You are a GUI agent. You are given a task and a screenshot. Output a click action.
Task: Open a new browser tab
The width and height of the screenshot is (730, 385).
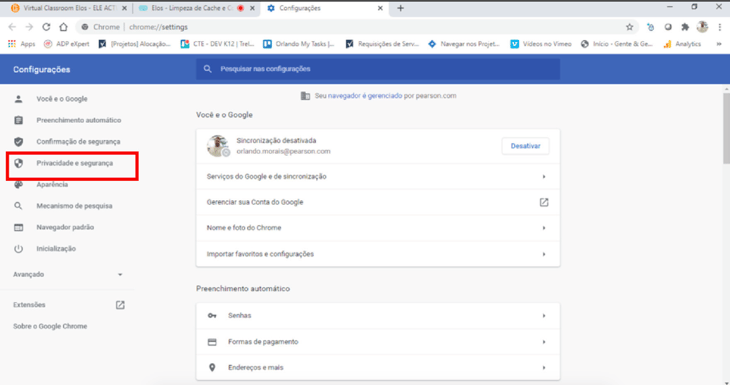click(x=400, y=8)
